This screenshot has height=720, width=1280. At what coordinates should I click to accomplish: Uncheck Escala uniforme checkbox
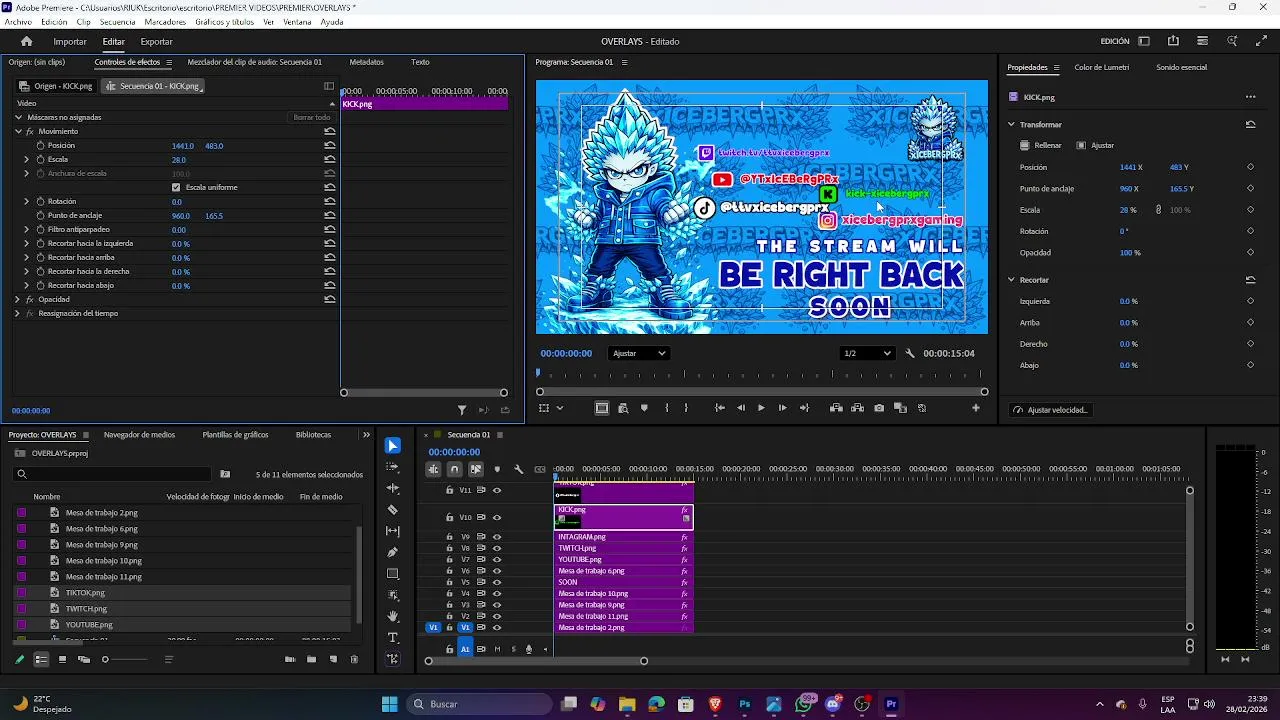coord(176,187)
